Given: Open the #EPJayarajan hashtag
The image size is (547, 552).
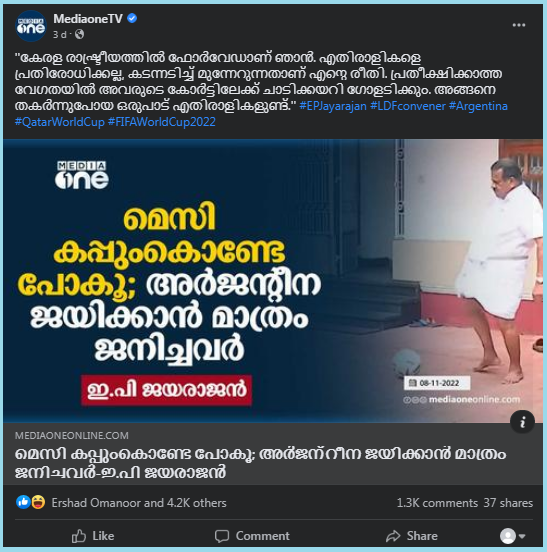Looking at the screenshot, I should coord(333,106).
